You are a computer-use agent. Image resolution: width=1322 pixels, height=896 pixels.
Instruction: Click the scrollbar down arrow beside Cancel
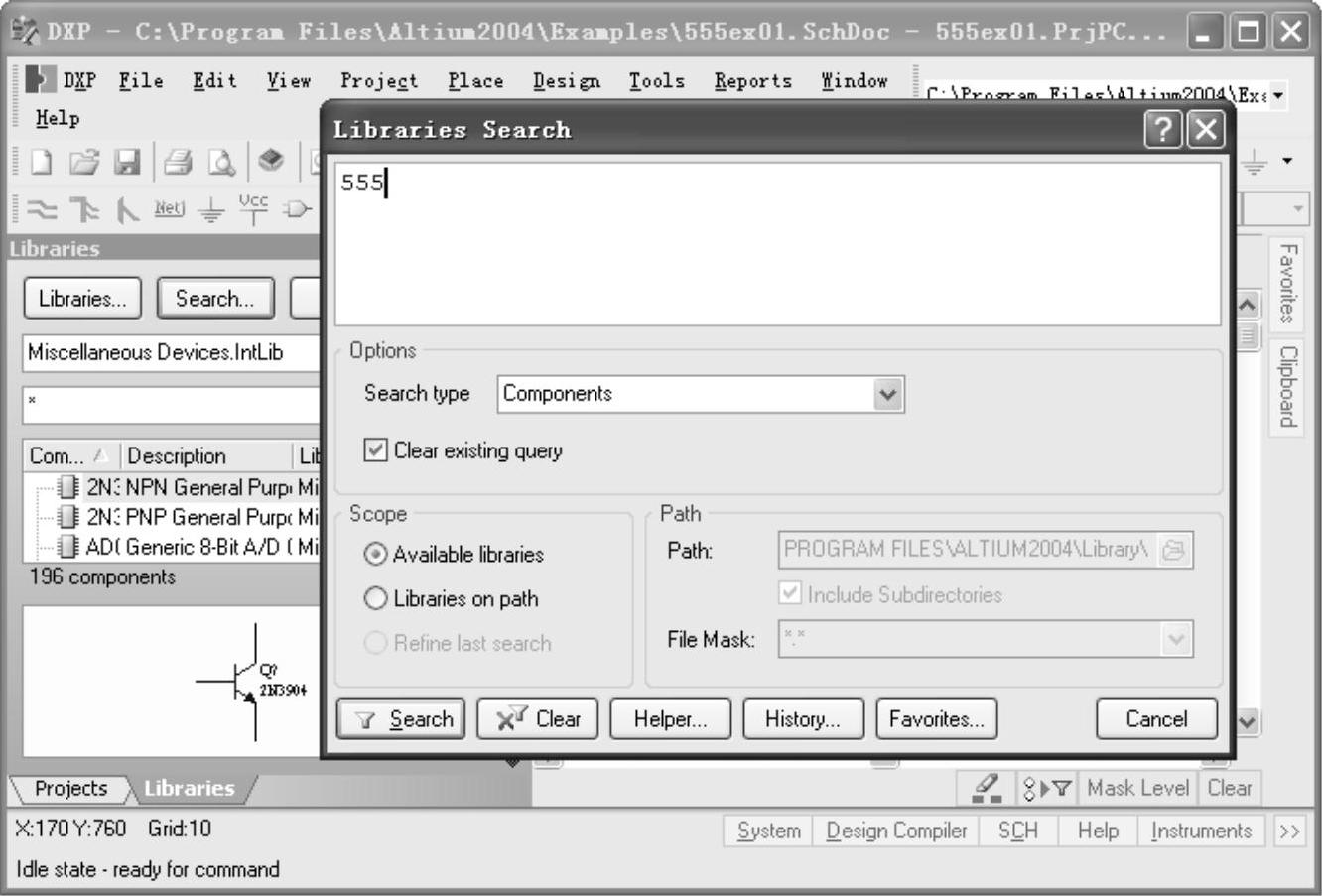pos(1248,721)
